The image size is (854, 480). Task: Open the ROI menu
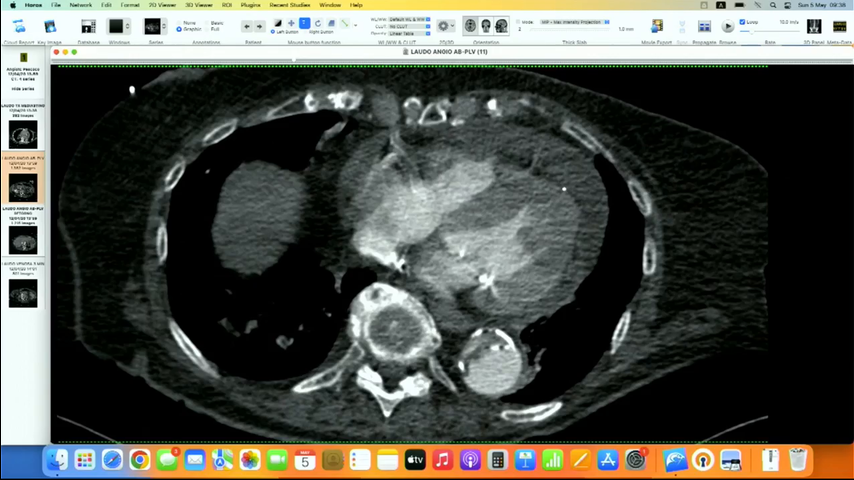[227, 5]
